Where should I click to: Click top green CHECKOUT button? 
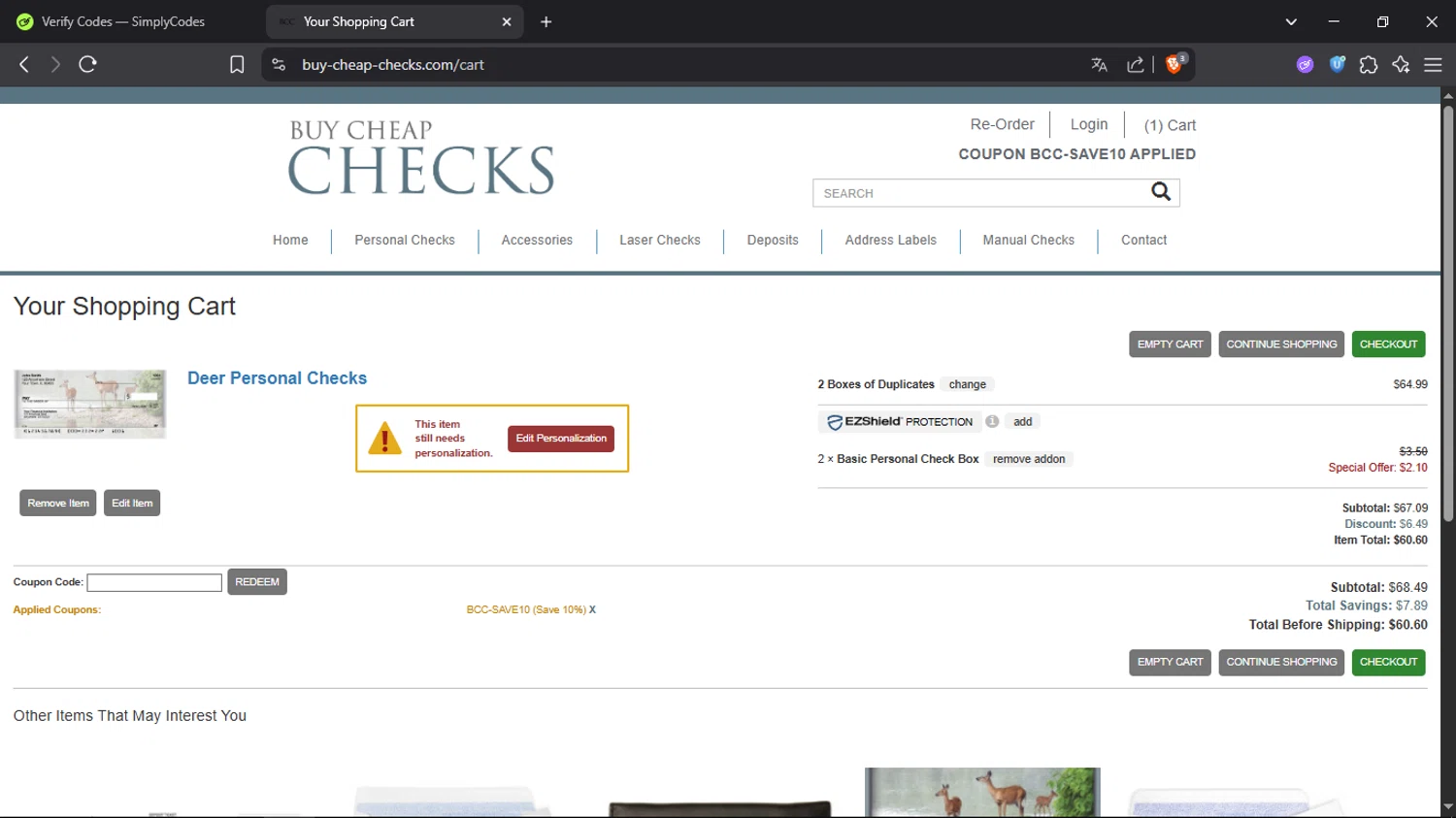1388,344
